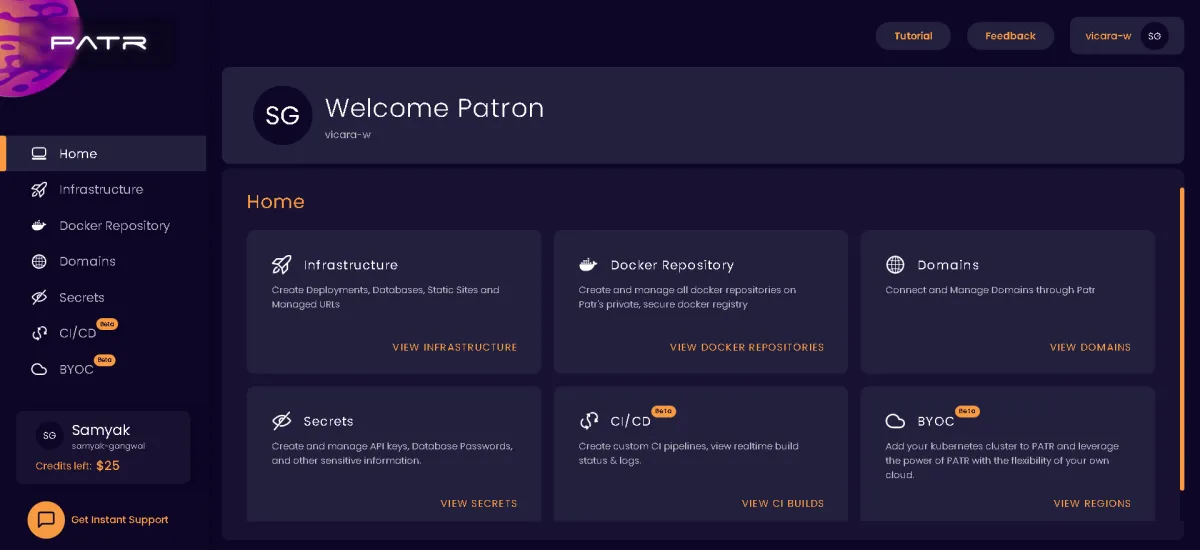Viewport: 1200px width, 550px height.
Task: Open the vicara-w workspace switcher dropdown
Action: pyautogui.click(x=1126, y=36)
